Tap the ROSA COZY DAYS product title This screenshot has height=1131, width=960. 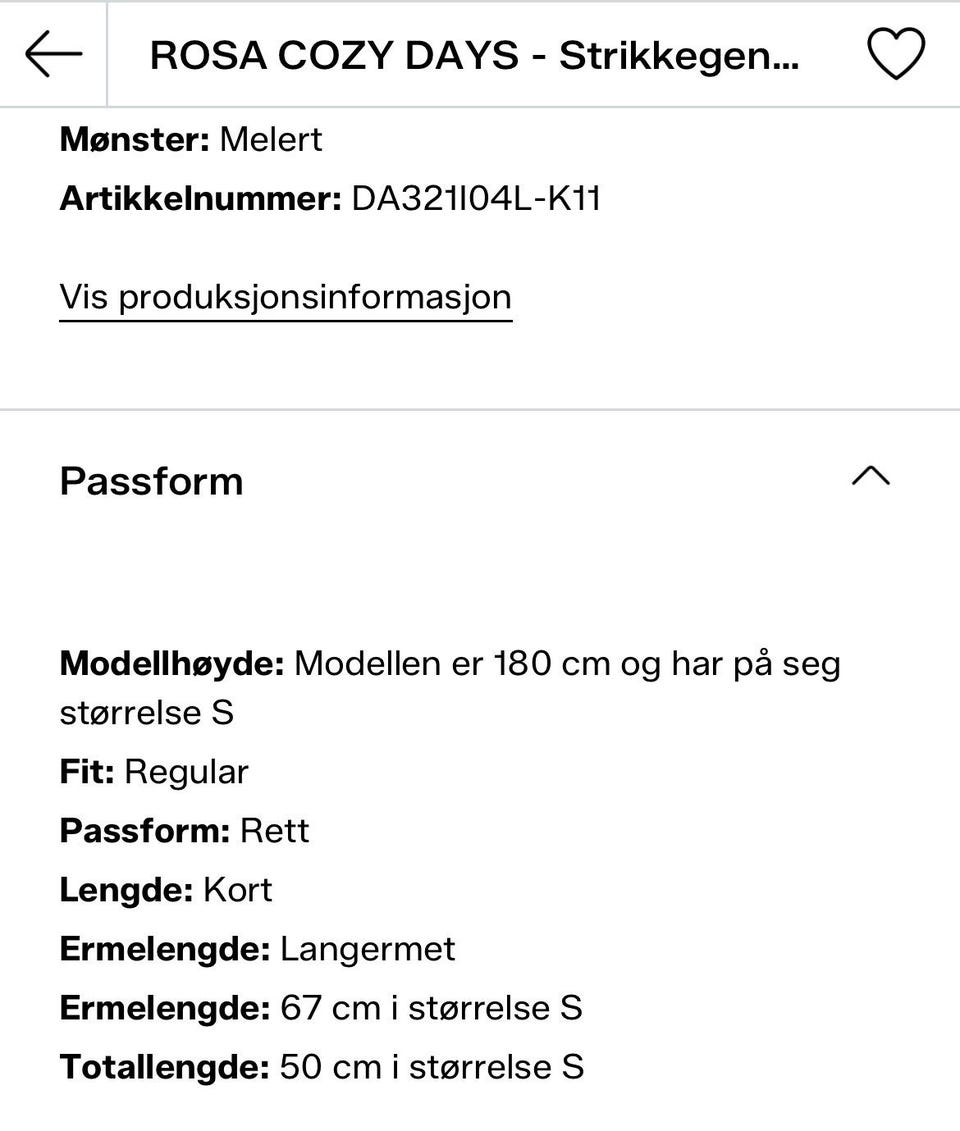[x=474, y=56]
